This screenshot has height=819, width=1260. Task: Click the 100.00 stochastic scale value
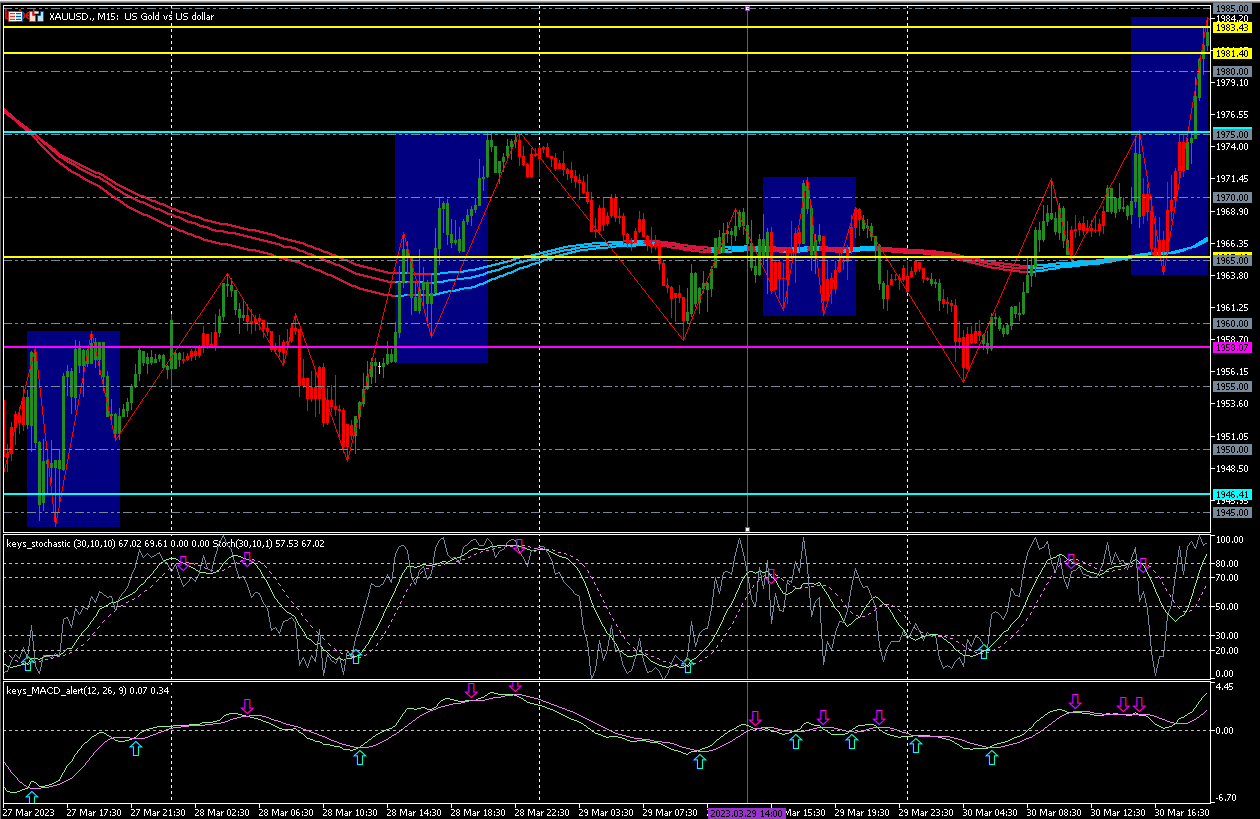1229,540
